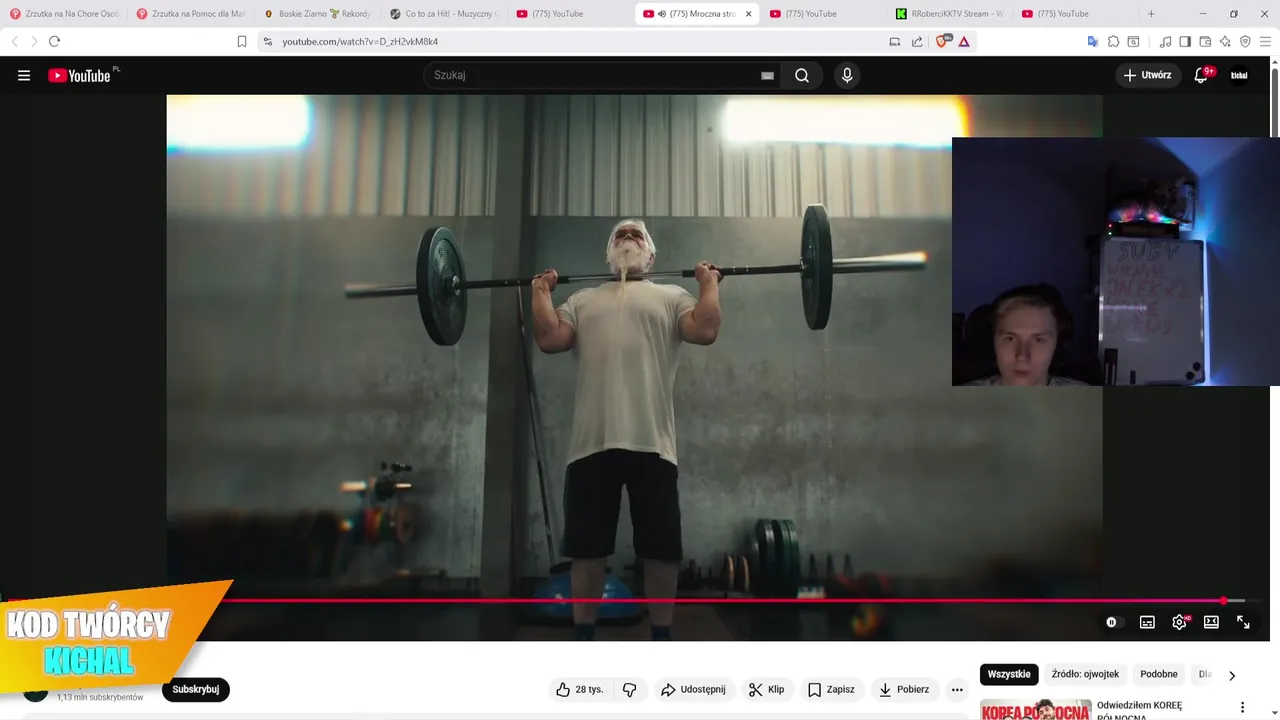The height and width of the screenshot is (720, 1280).
Task: Download video with Pobierz button
Action: coord(903,689)
